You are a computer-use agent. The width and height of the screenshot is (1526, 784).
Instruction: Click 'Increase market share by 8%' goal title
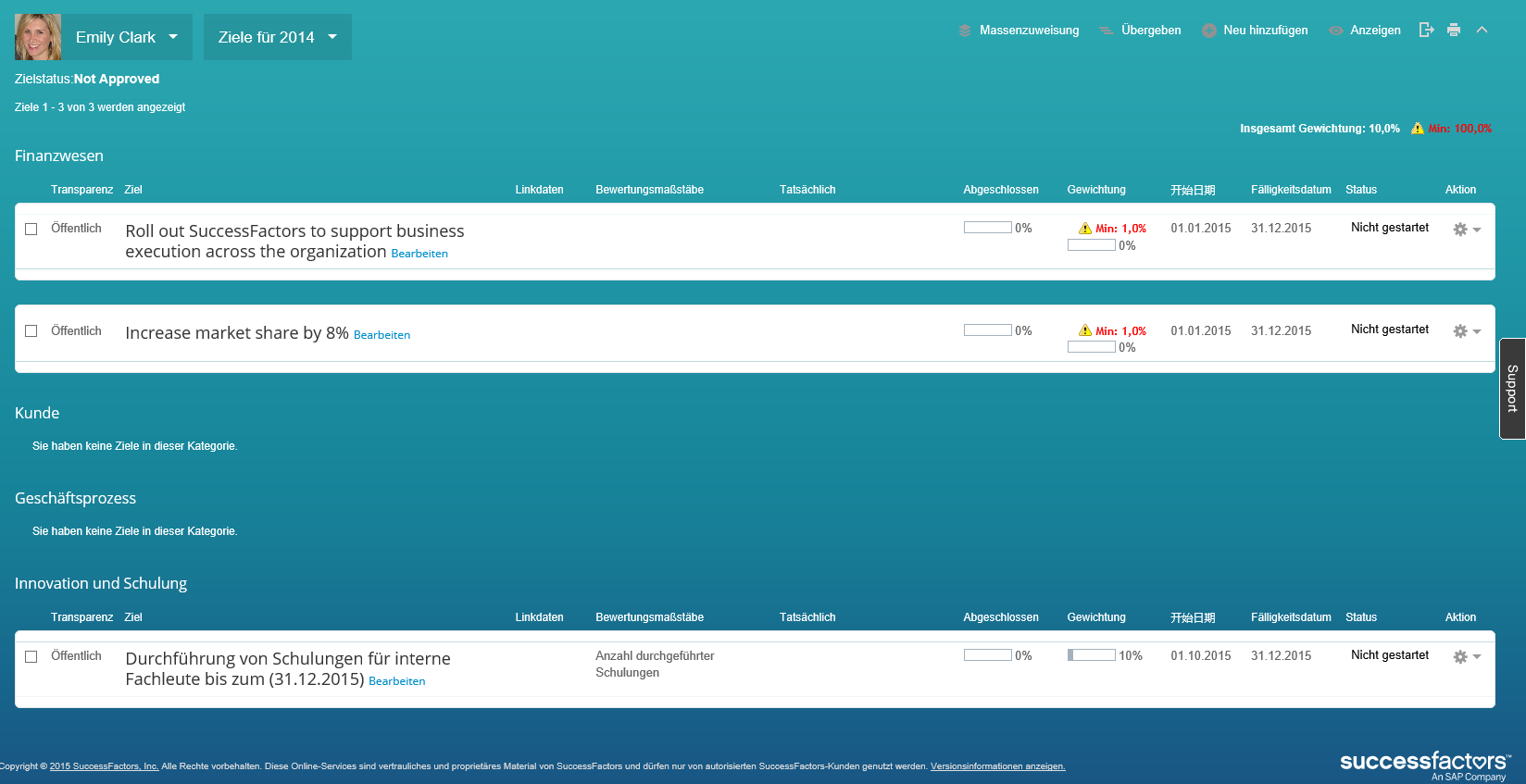click(x=237, y=333)
